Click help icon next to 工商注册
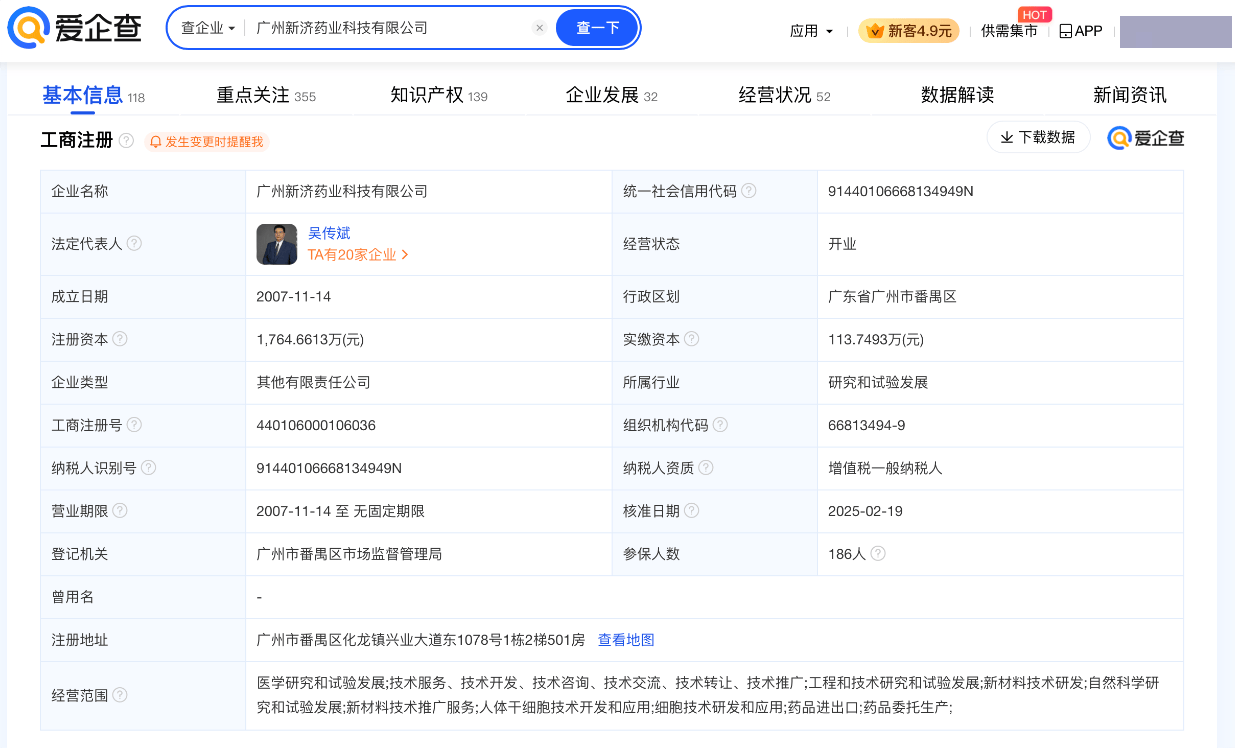This screenshot has height=748, width=1235. (x=126, y=141)
